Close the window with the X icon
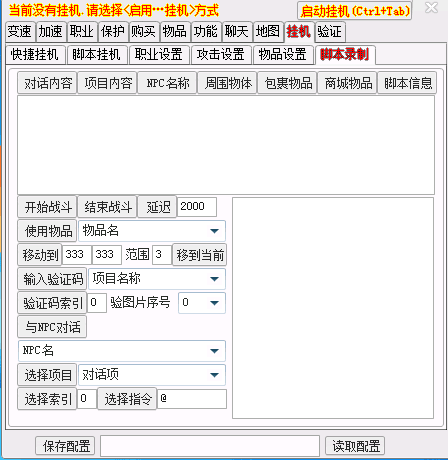This screenshot has height=460, width=448. (x=431, y=8)
